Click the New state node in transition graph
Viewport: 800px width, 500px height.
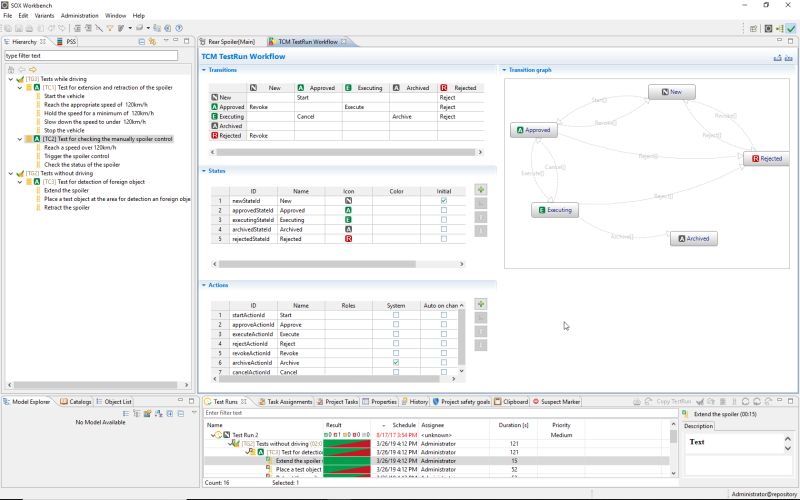pos(671,92)
